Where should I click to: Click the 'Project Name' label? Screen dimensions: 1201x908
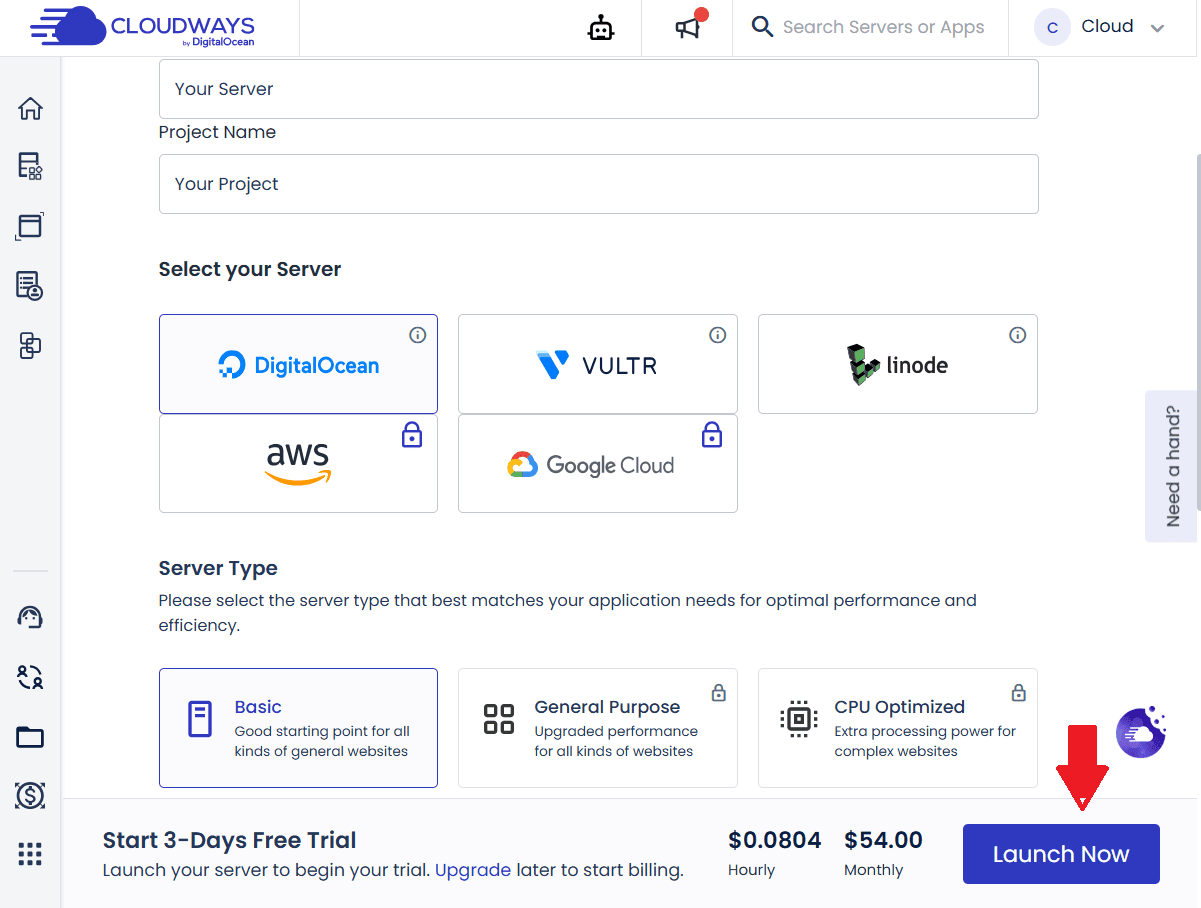[x=217, y=132]
